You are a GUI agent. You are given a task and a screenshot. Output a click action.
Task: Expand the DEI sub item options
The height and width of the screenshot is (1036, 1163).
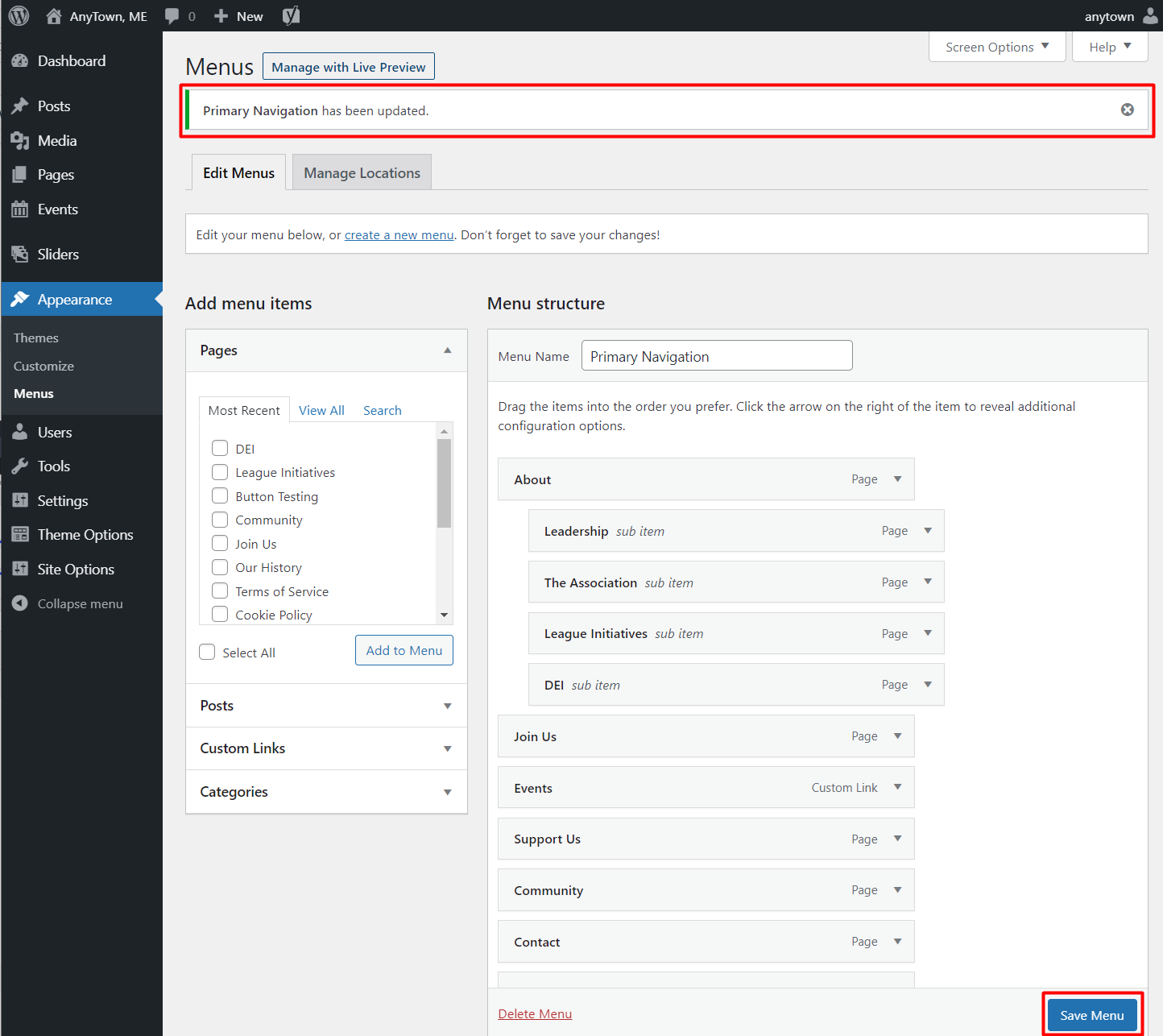coord(928,685)
